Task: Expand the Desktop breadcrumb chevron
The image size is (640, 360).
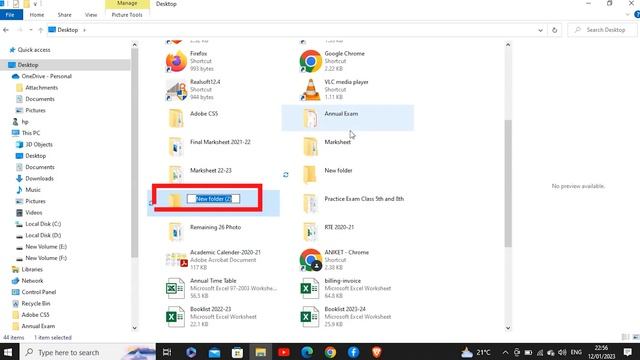Action: point(84,30)
